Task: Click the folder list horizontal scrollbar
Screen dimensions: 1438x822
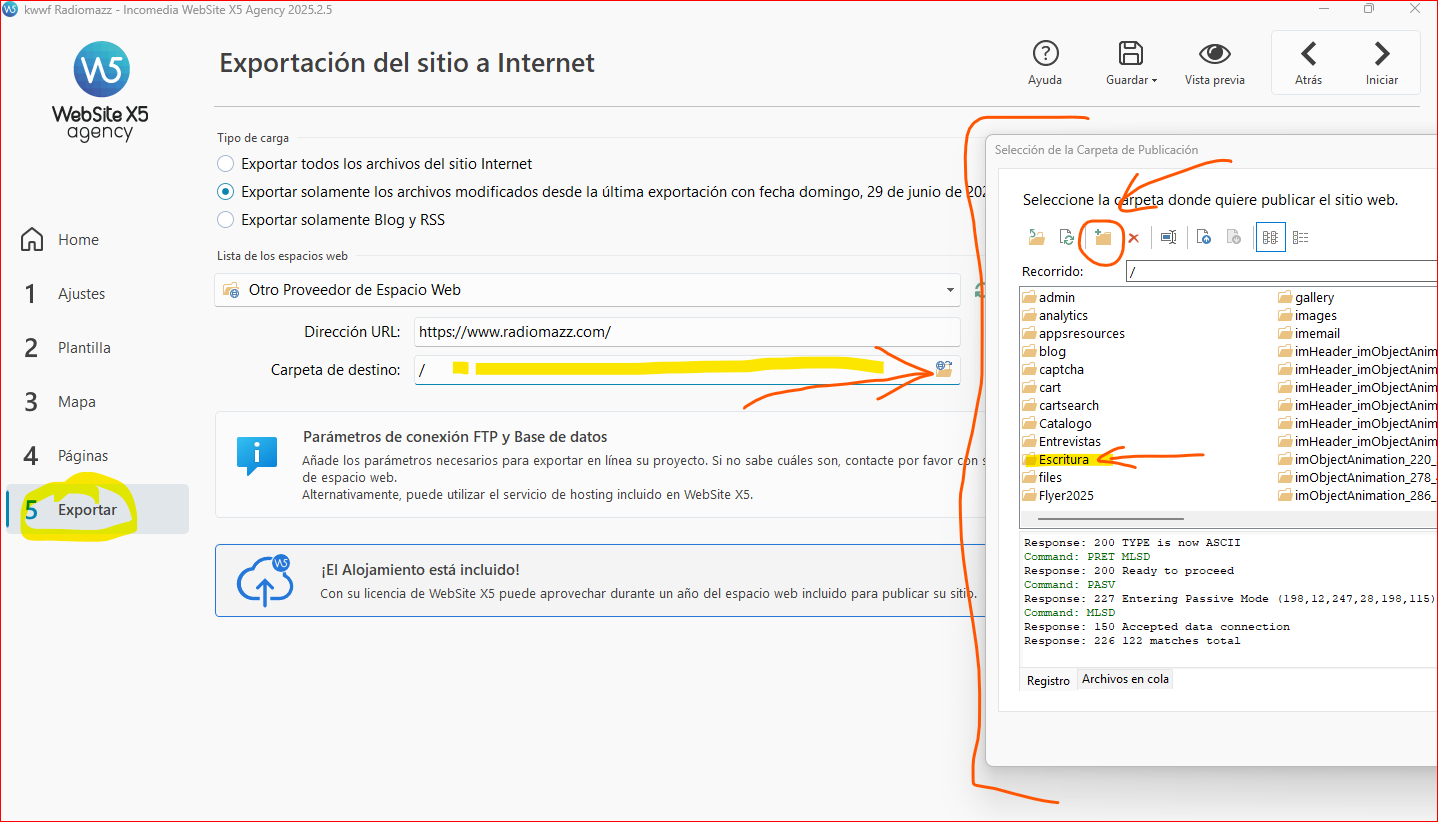Action: point(1110,519)
